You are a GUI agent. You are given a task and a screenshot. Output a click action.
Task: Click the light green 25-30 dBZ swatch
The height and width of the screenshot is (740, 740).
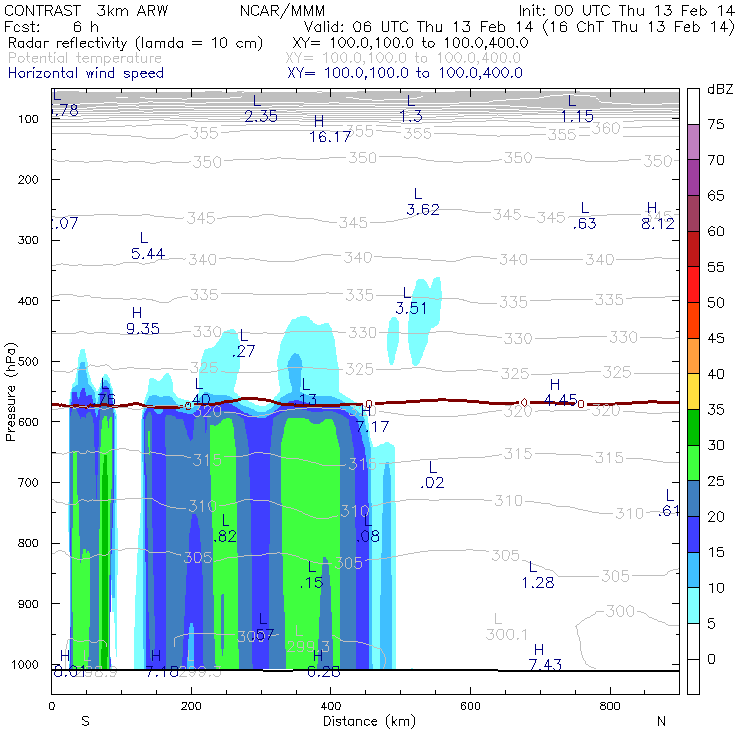tap(693, 463)
